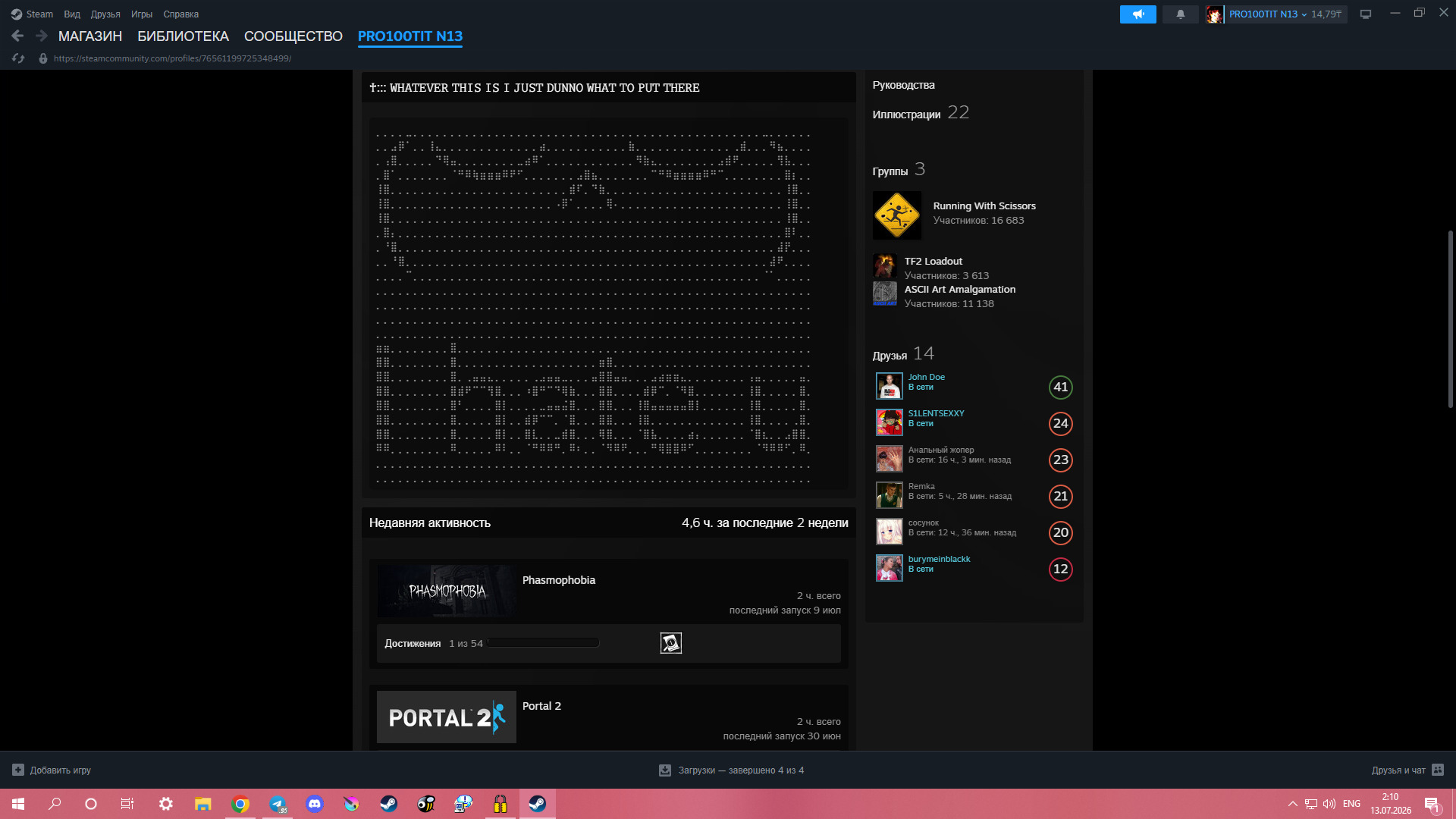Screen dimensions: 1456x819
Task: Open the Windows notification center icon
Action: pos(1432,804)
